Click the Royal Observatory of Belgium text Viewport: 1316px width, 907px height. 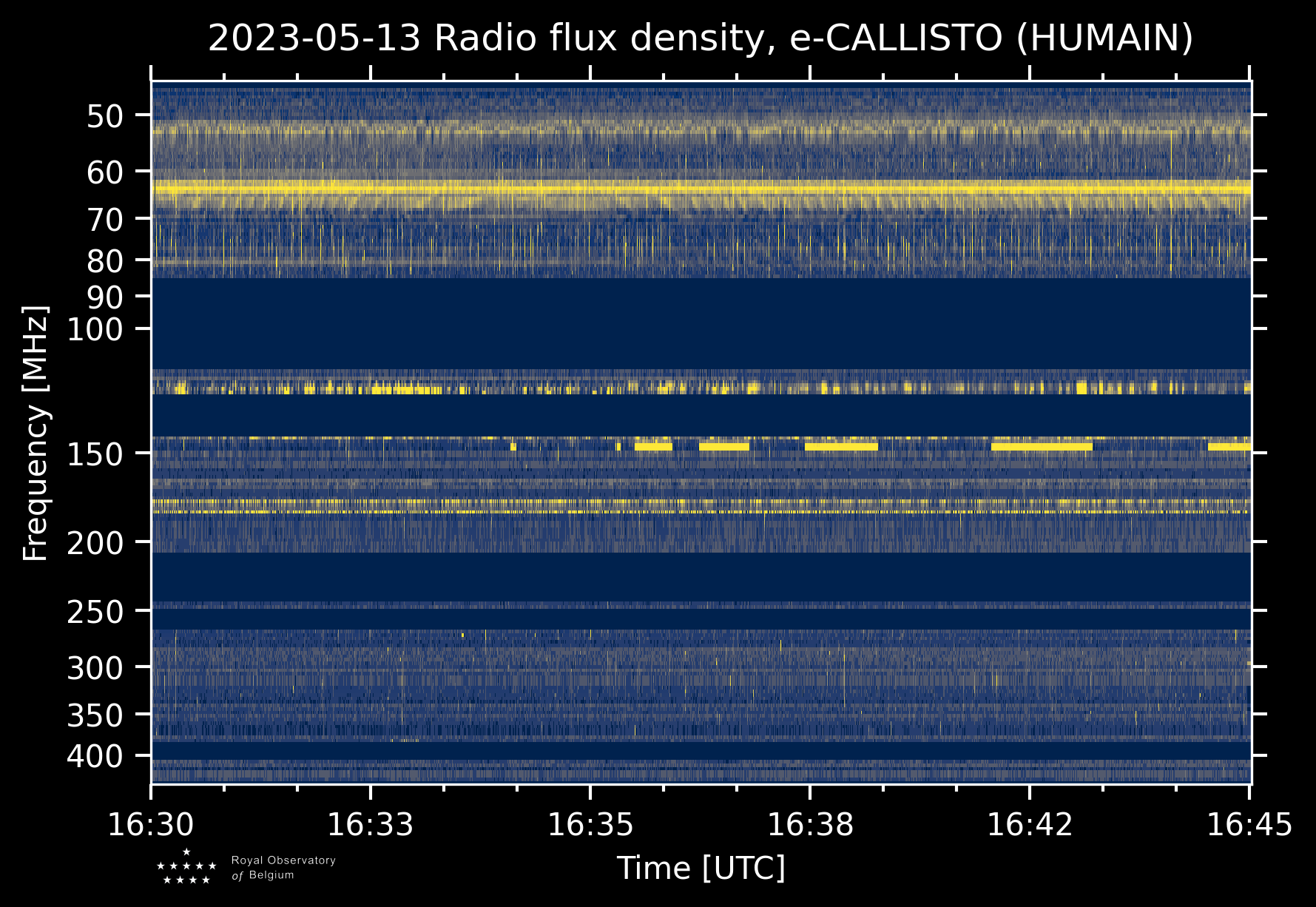[x=283, y=868]
